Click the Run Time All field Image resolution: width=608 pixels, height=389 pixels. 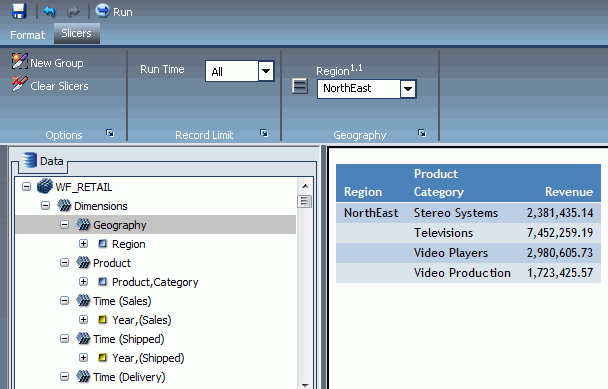click(231, 71)
